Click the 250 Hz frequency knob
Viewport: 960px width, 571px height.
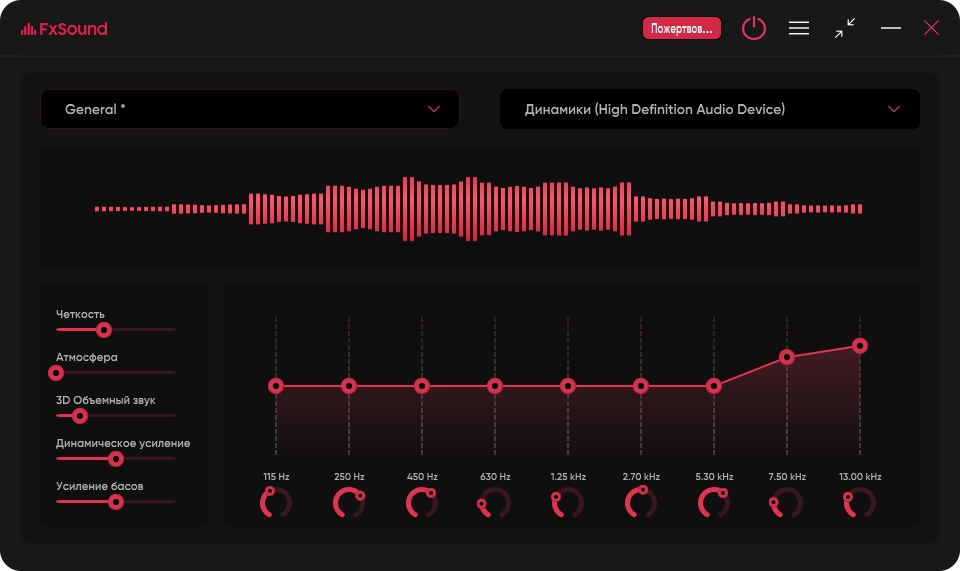point(349,503)
